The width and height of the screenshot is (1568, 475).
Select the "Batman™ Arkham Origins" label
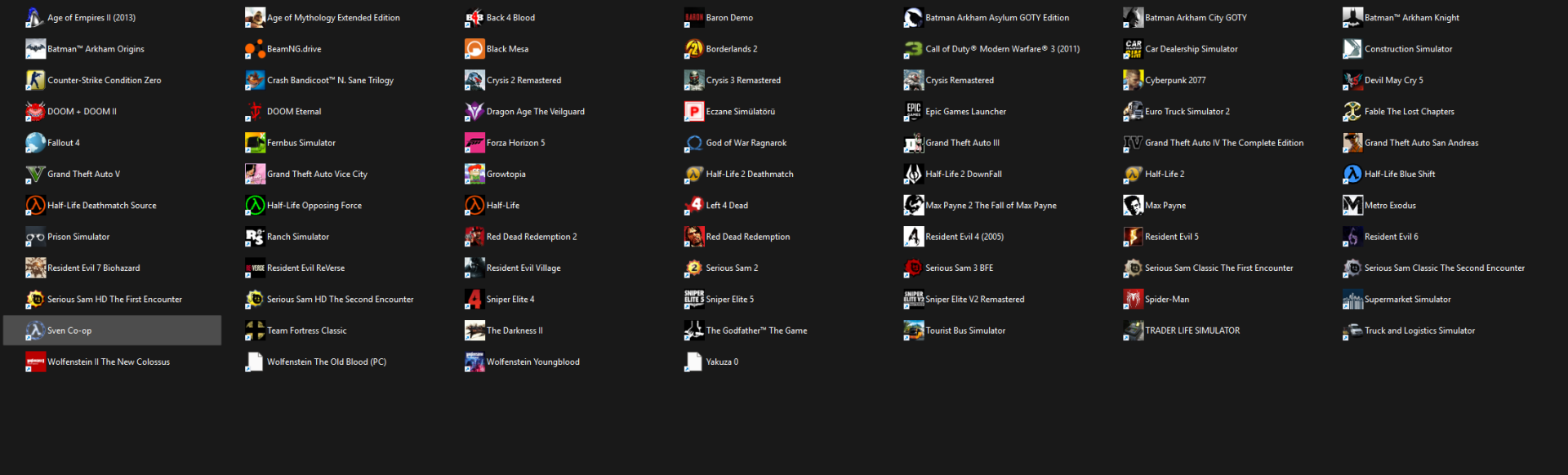click(96, 49)
